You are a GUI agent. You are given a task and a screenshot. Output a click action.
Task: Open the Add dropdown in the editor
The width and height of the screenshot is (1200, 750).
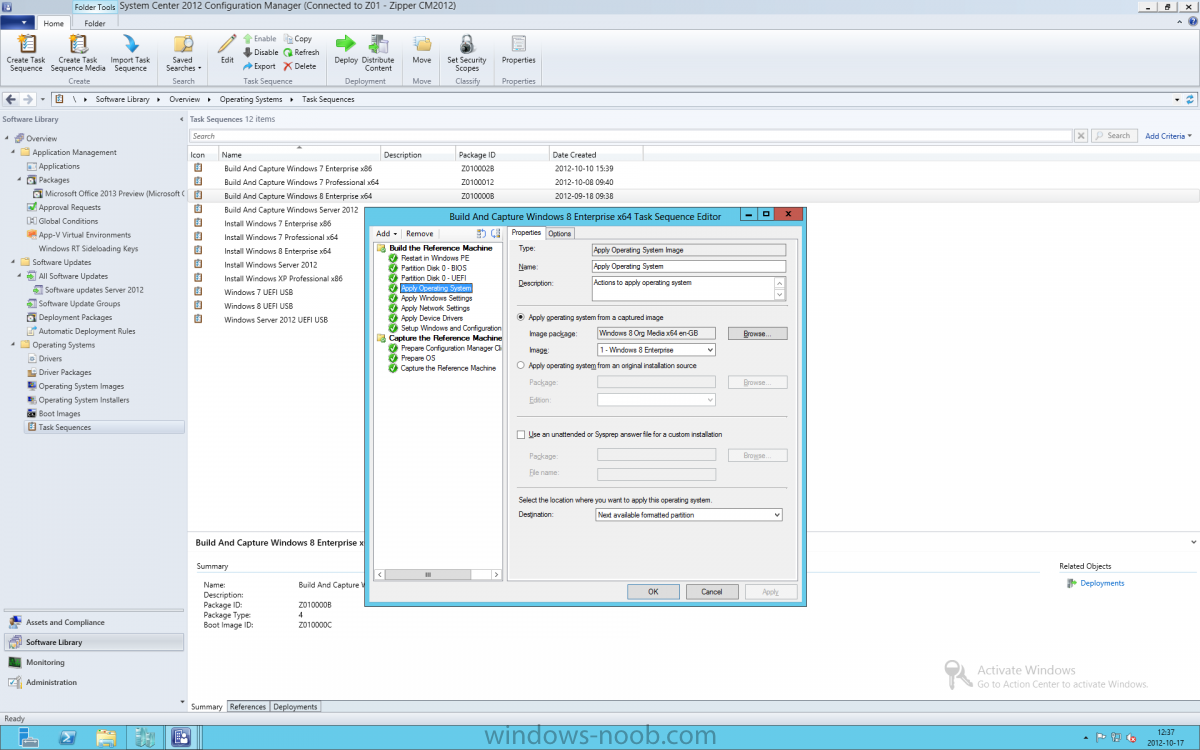click(387, 234)
